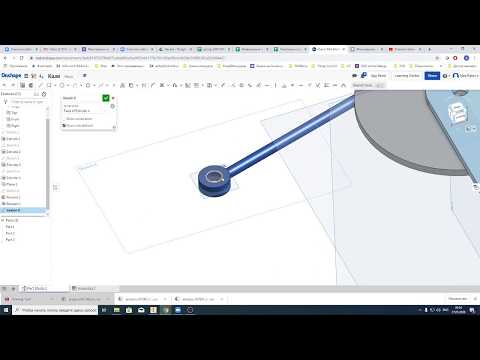Click the Windows taskbar search box

pos(55,310)
